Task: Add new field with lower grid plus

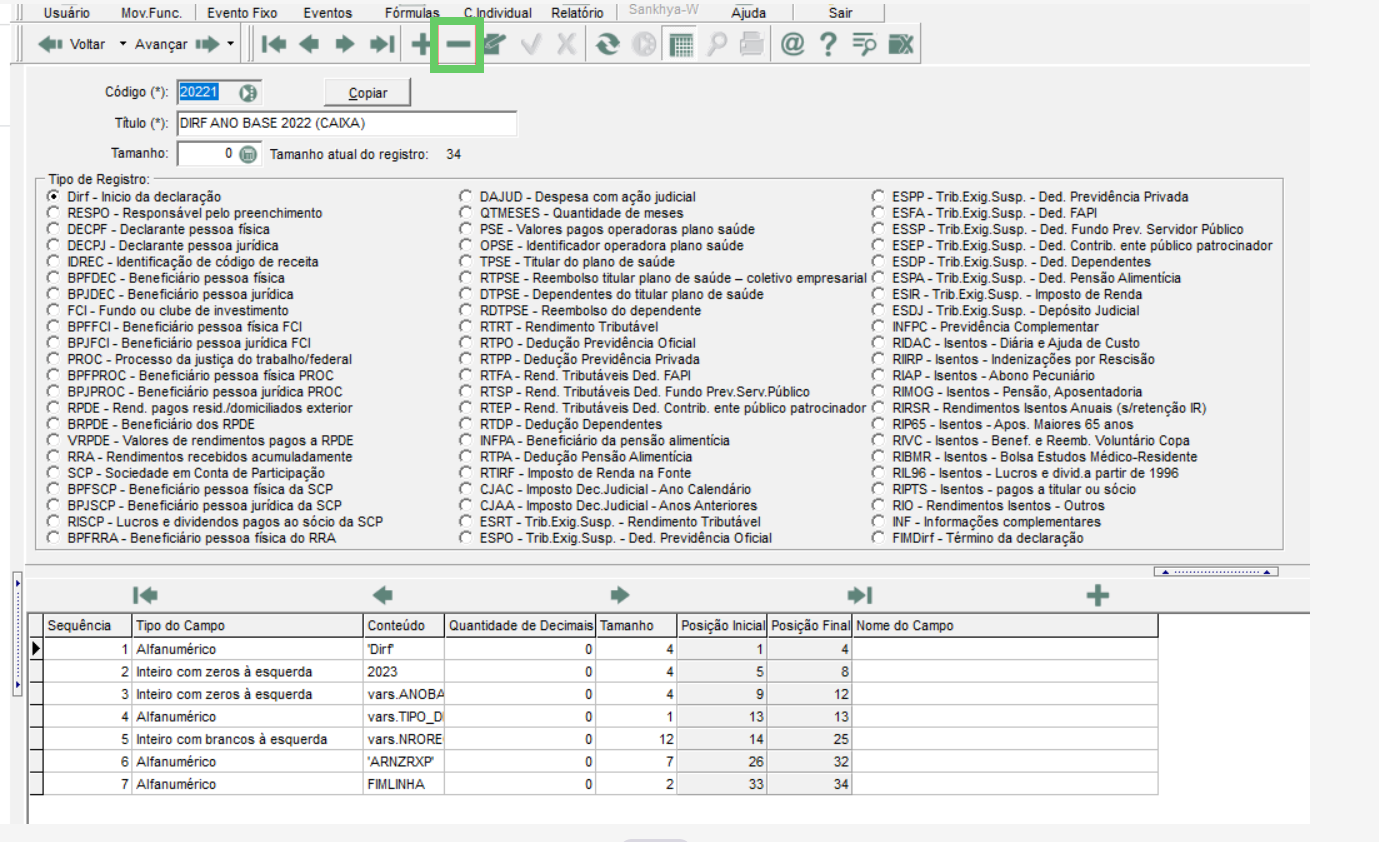Action: [x=1098, y=595]
